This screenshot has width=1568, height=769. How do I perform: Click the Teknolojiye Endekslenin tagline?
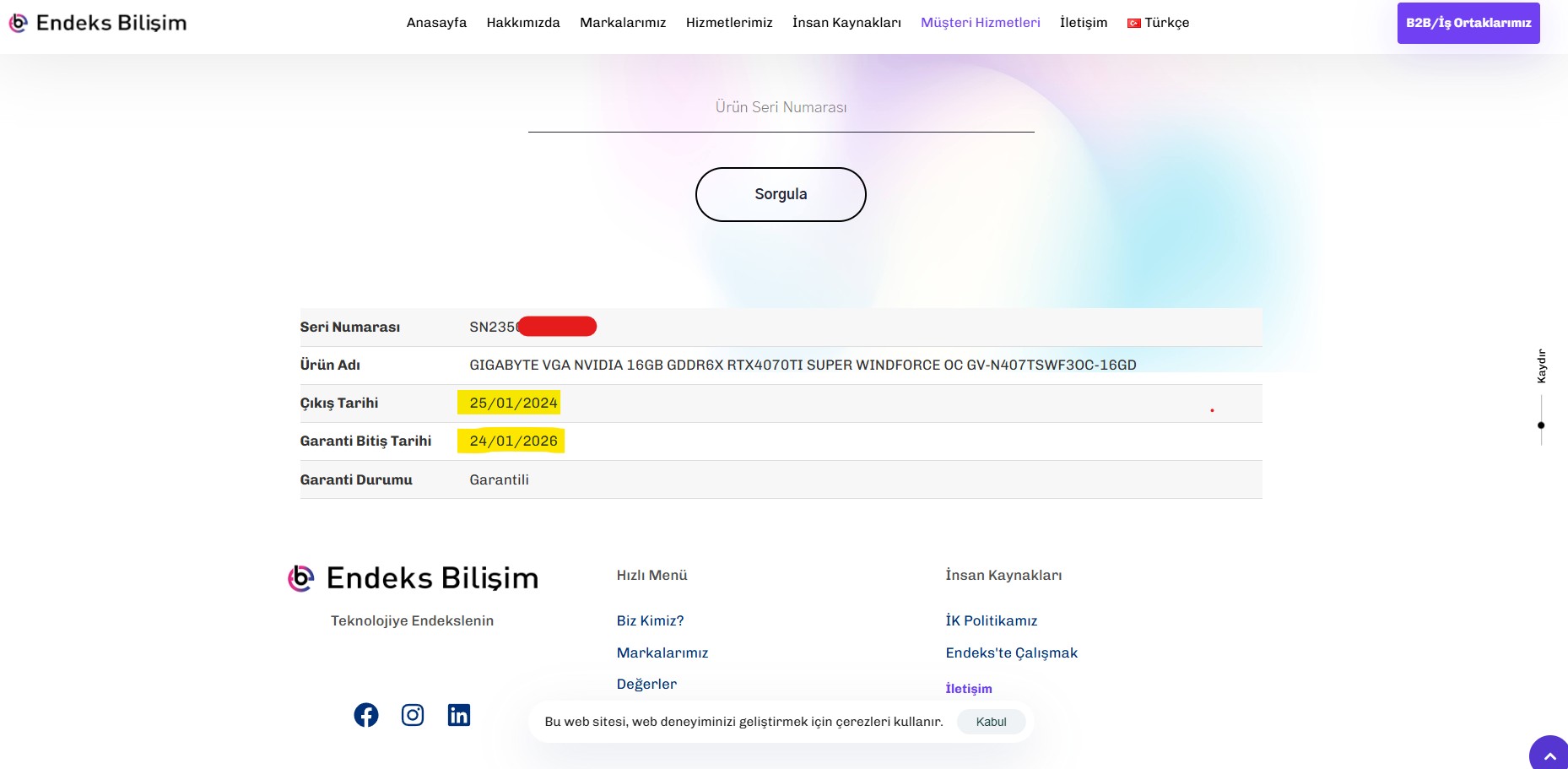coord(412,620)
